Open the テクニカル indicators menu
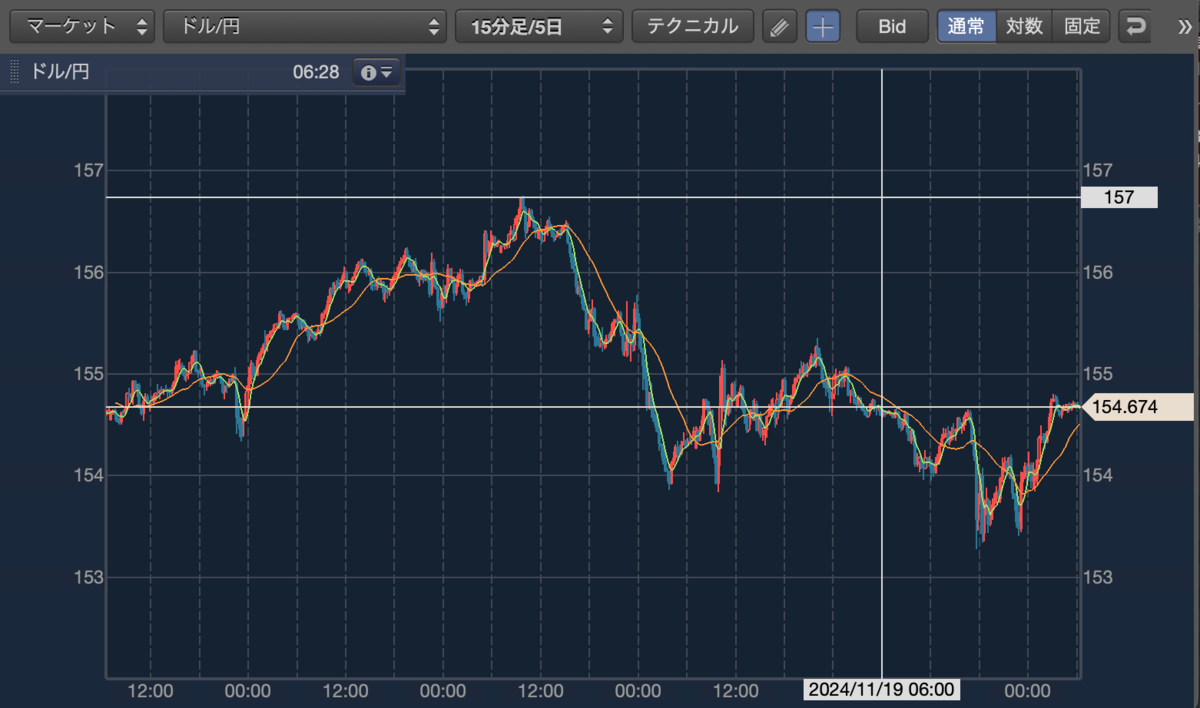 692,27
